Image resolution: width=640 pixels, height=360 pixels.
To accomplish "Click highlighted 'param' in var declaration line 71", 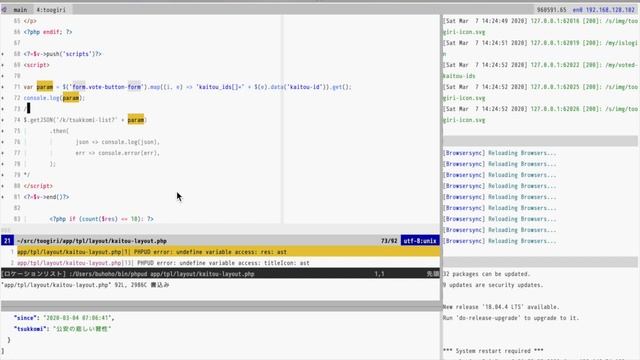I will click(x=44, y=87).
